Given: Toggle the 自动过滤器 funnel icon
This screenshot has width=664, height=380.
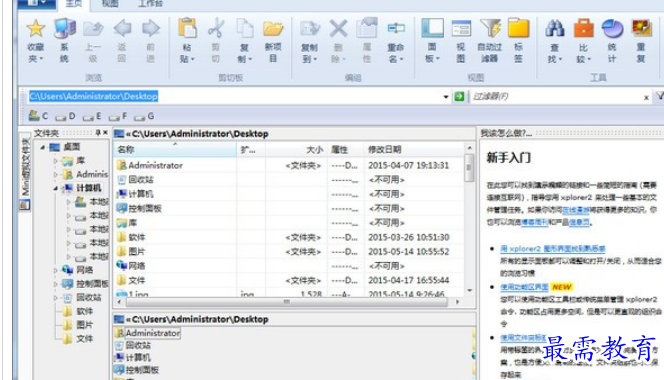Looking at the screenshot, I should point(490,28).
